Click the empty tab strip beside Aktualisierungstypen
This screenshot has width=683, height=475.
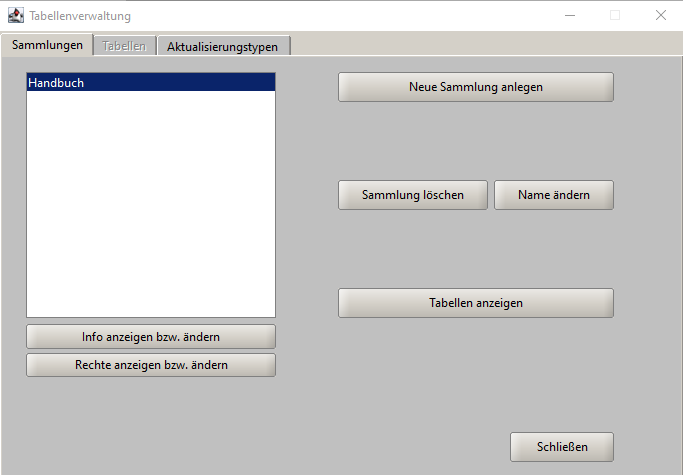[x=480, y=45]
